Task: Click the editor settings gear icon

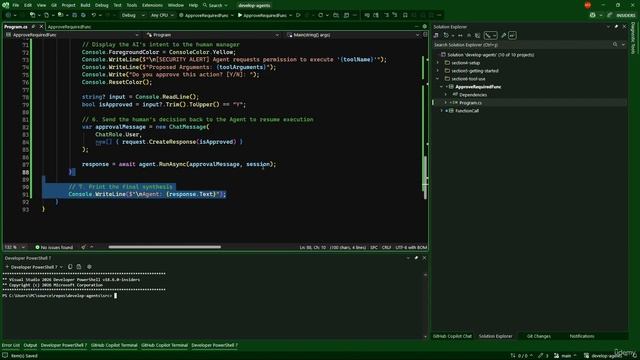Action: [424, 27]
